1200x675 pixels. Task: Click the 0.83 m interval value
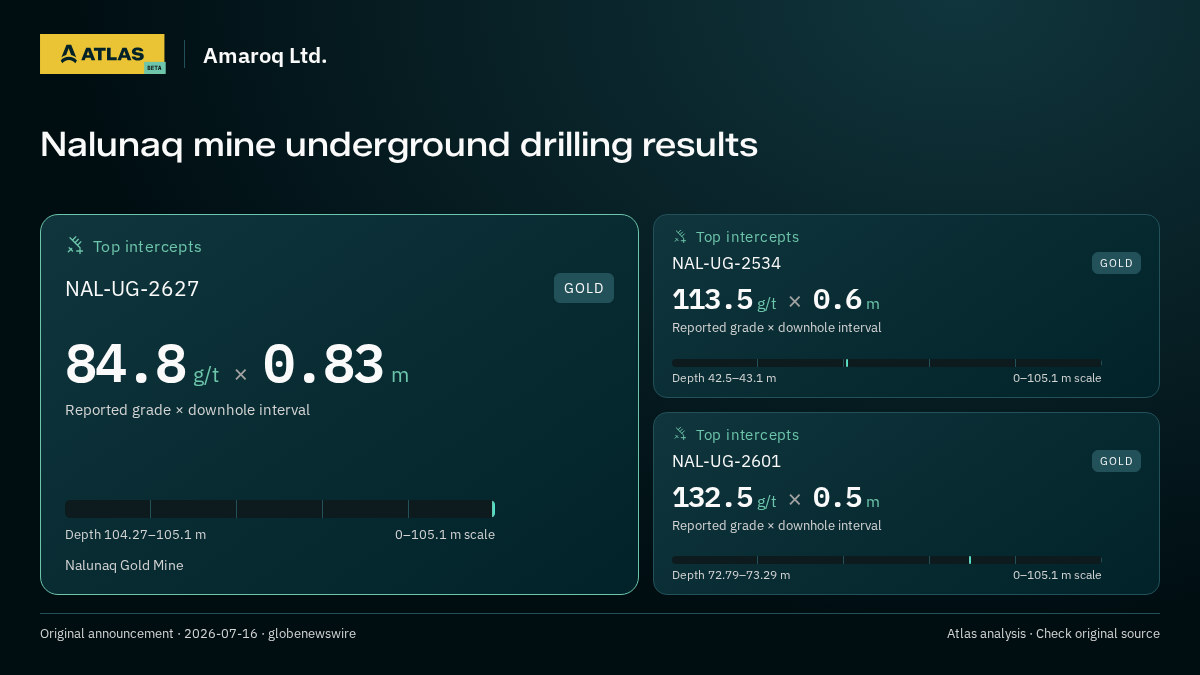pyautogui.click(x=336, y=366)
